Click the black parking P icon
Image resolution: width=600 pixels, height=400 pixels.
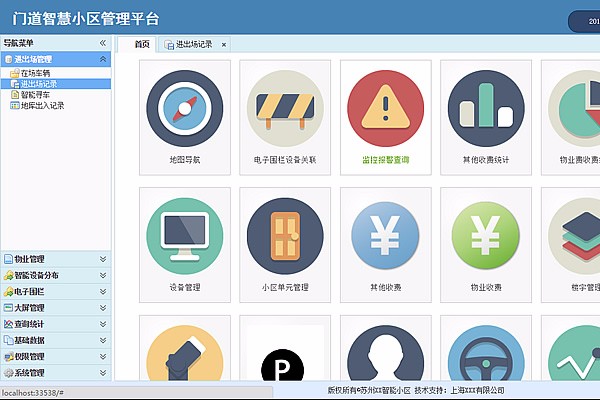coord(282,365)
